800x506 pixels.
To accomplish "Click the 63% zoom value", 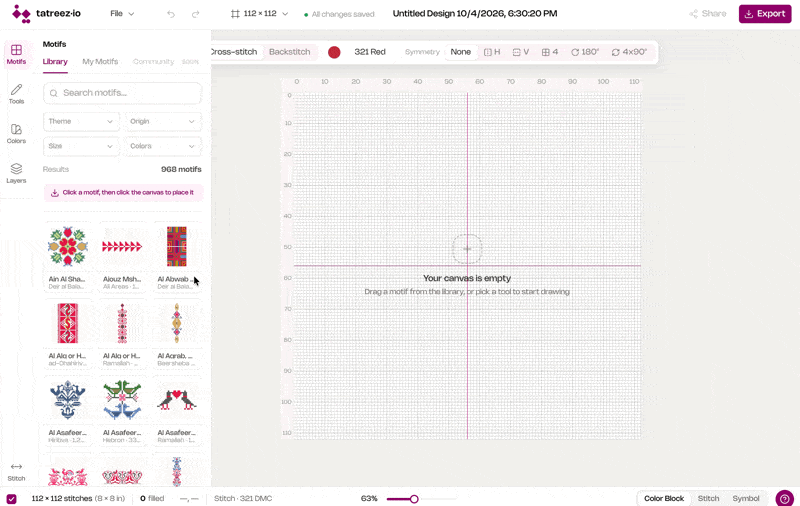I will [x=369, y=498].
